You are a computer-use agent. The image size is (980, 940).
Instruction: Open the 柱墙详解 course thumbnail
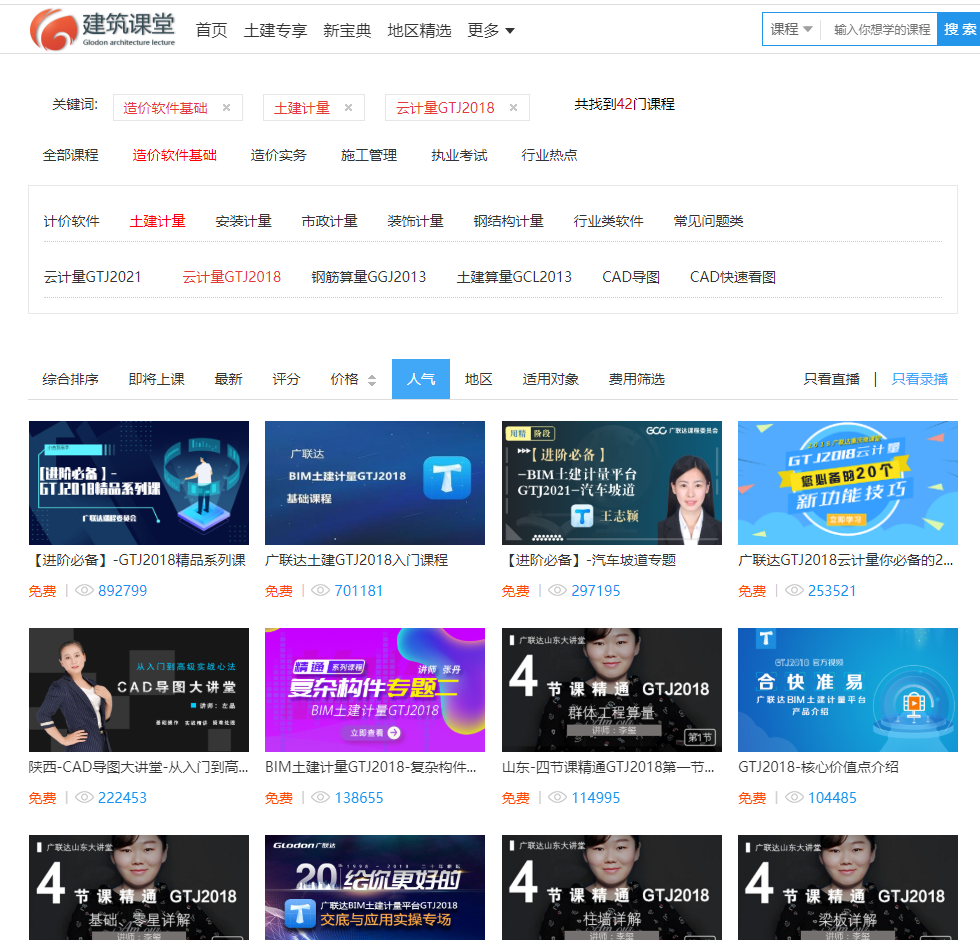[612, 888]
